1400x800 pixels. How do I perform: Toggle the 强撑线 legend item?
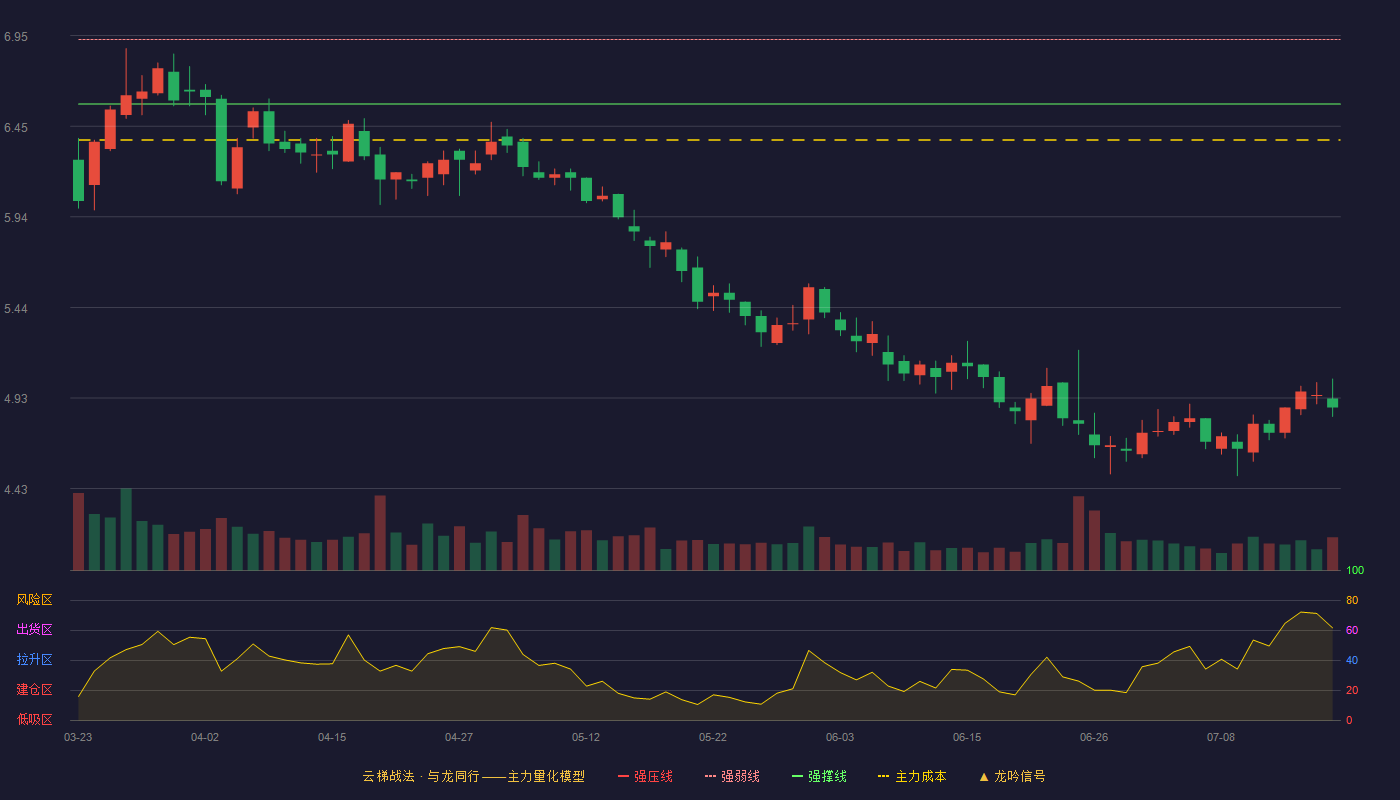pos(819,776)
